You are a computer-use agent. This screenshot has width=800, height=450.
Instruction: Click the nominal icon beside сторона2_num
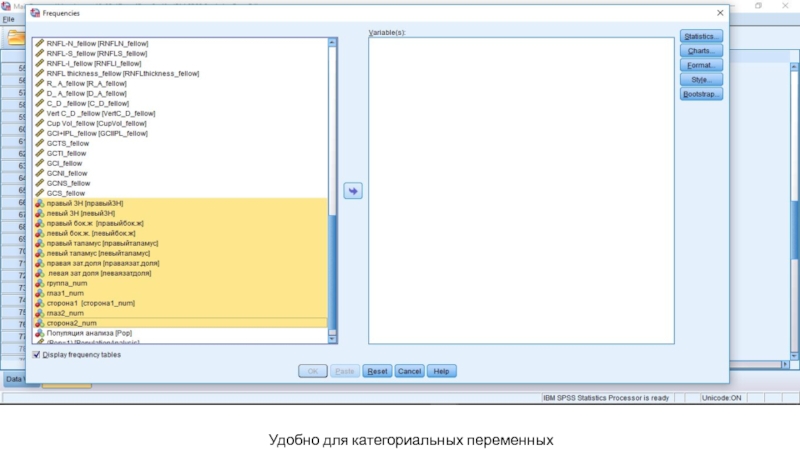(40, 323)
